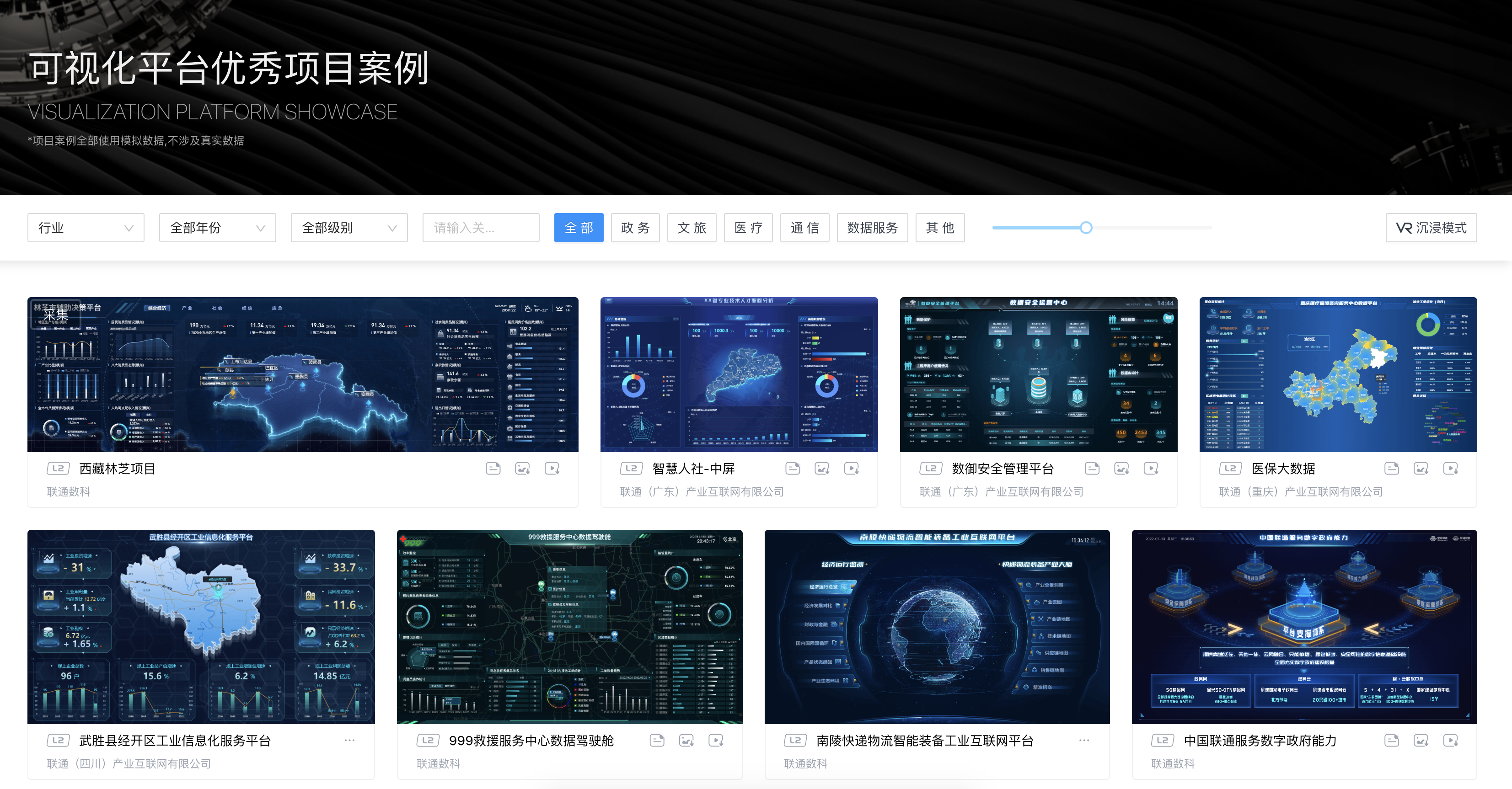This screenshot has height=789, width=1512.
Task: Switch to the 数据服务 category filter
Action: tap(872, 228)
